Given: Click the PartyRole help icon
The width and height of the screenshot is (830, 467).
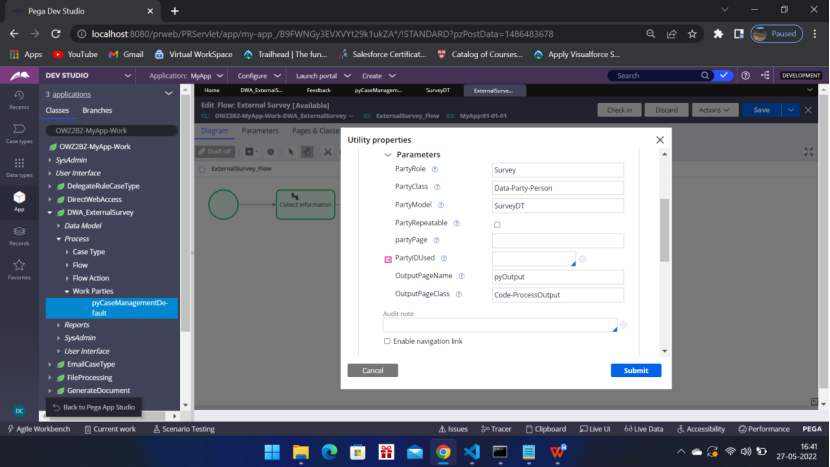Looking at the screenshot, I should click(x=435, y=169).
